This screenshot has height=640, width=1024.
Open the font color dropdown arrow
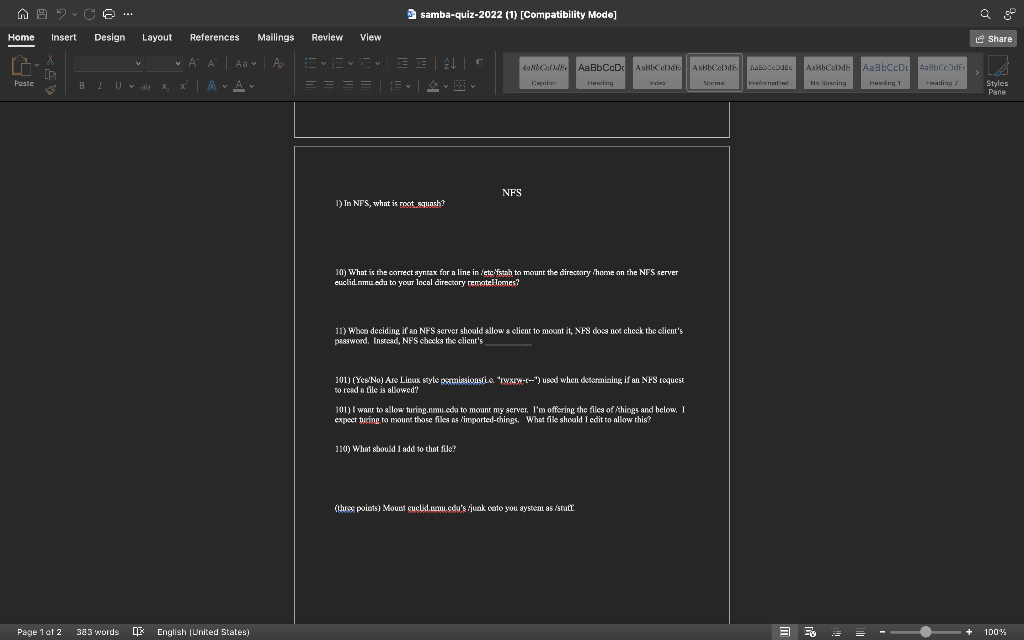click(251, 85)
